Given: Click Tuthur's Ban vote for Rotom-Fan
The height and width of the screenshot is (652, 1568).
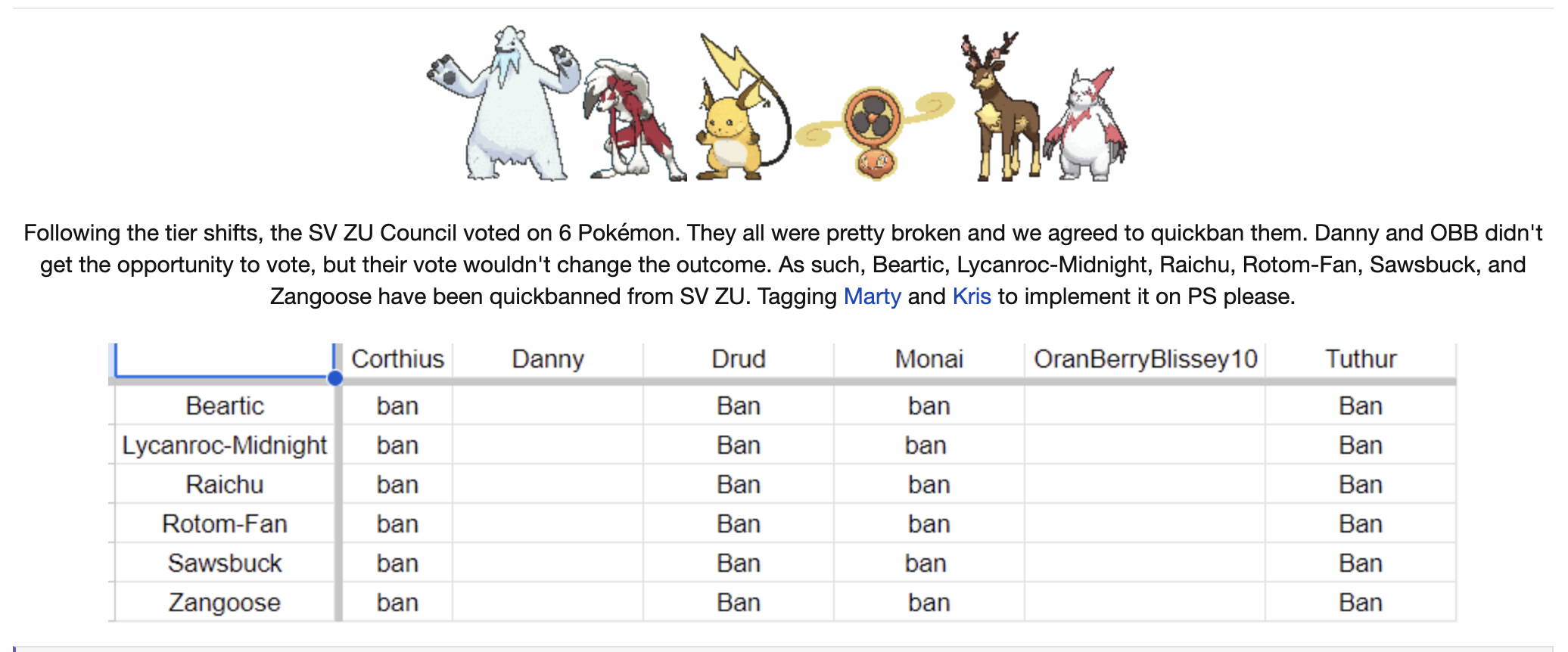Looking at the screenshot, I should pyautogui.click(x=1361, y=524).
